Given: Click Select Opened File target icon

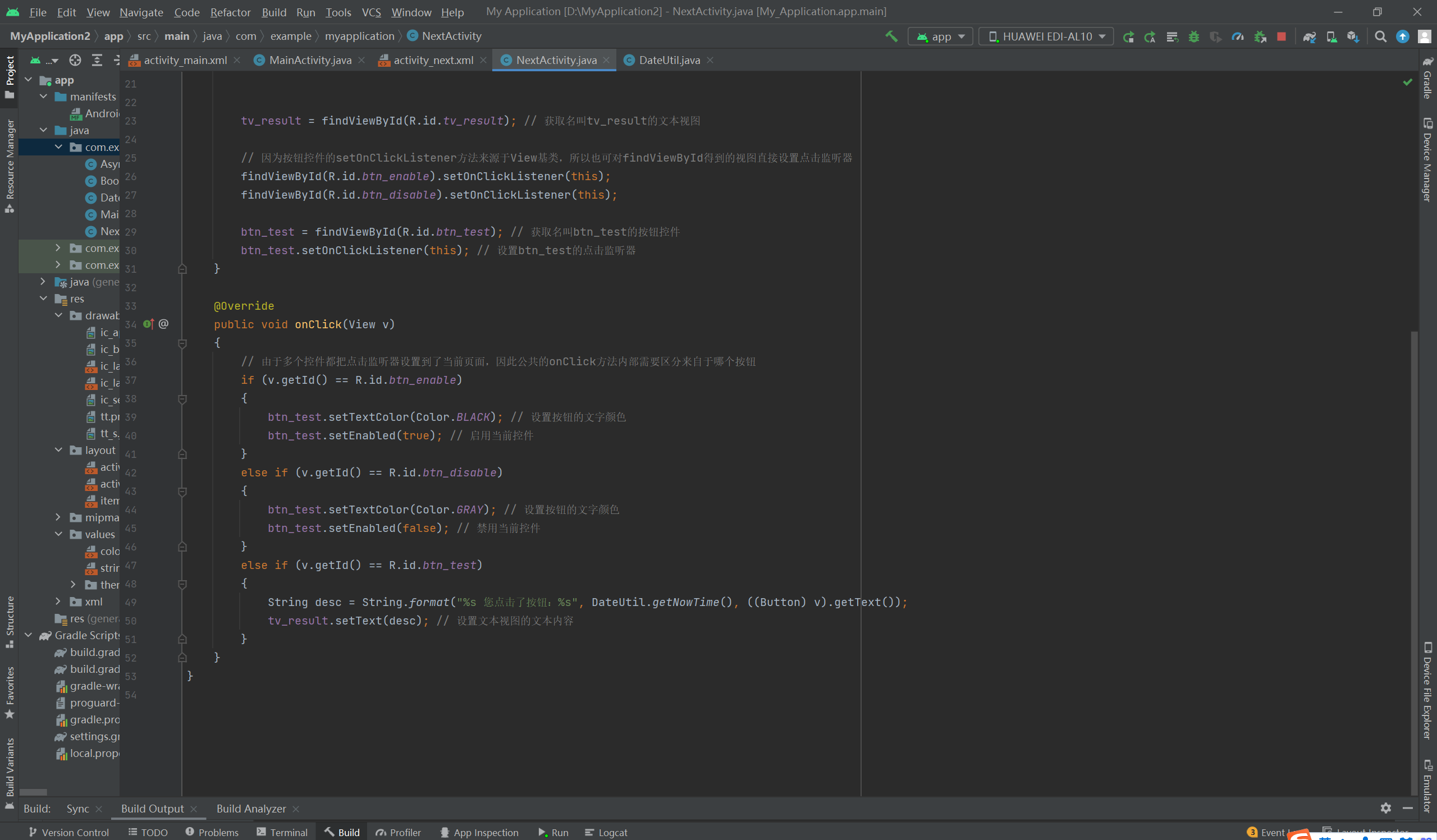Looking at the screenshot, I should tap(75, 60).
